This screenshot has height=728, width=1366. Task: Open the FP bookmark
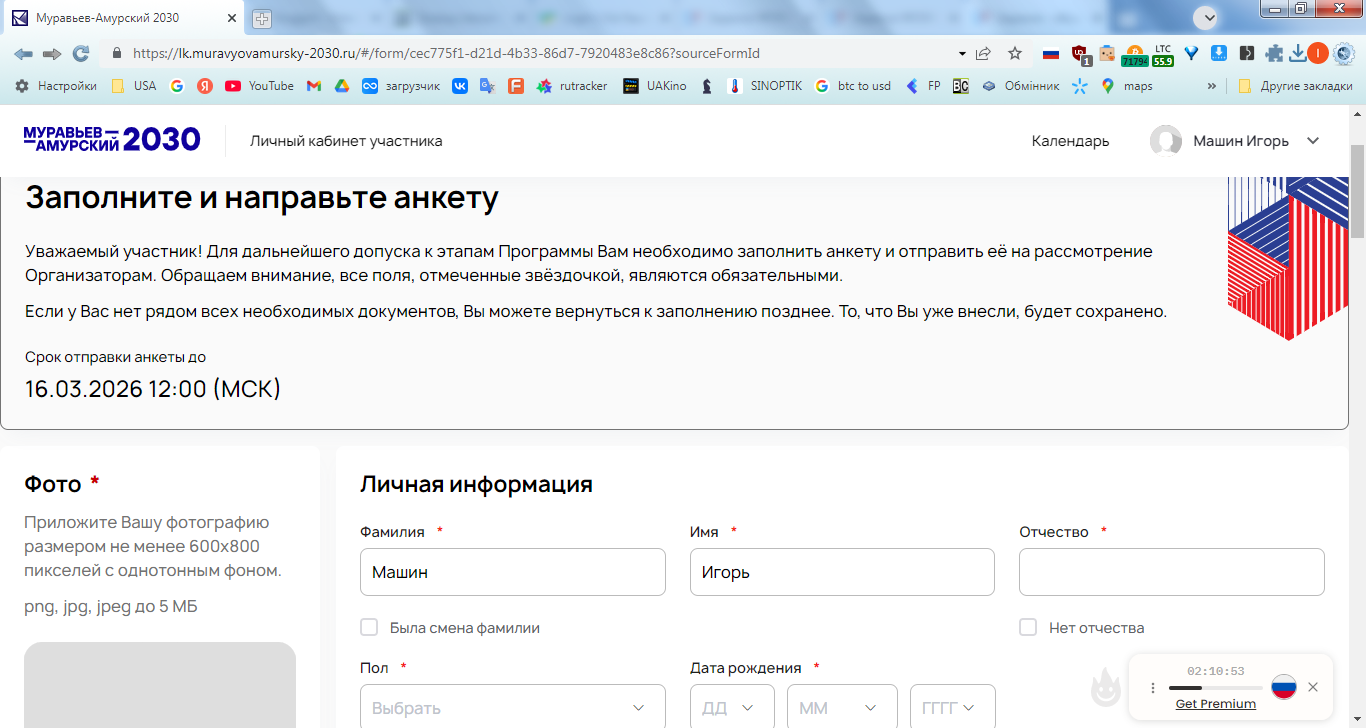(923, 86)
